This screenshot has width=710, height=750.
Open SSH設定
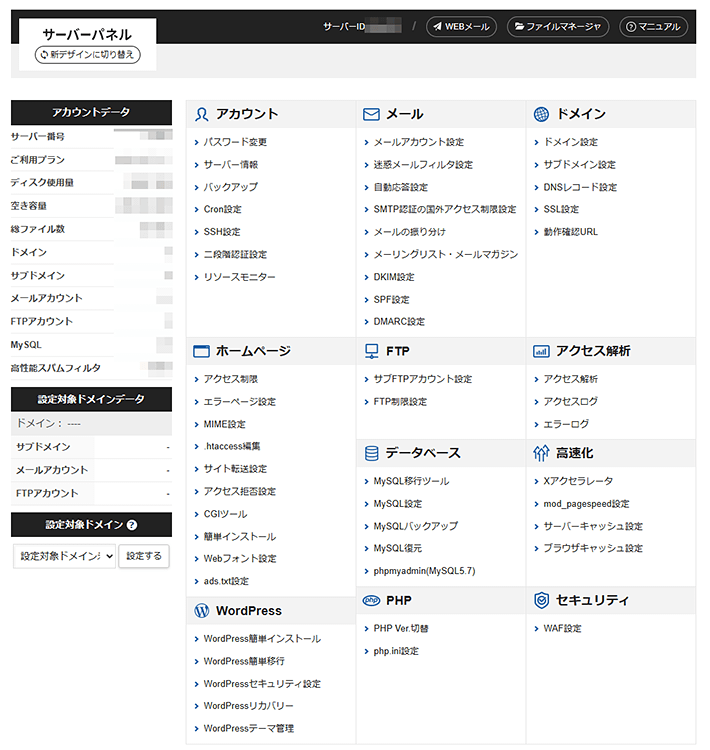[x=222, y=232]
